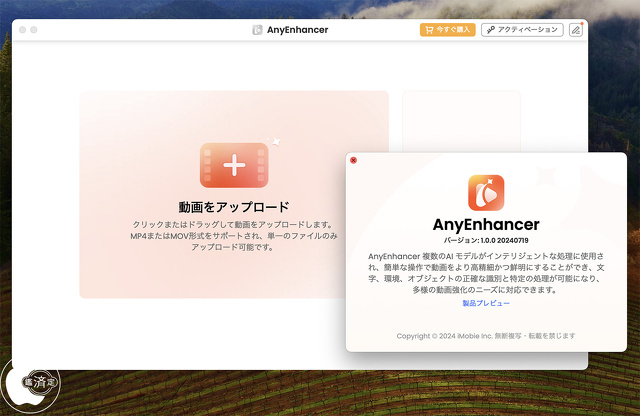Viewport: 640px width, 416px height.
Task: Click the small AnyEnhancer icon in title bar
Action: [x=257, y=30]
